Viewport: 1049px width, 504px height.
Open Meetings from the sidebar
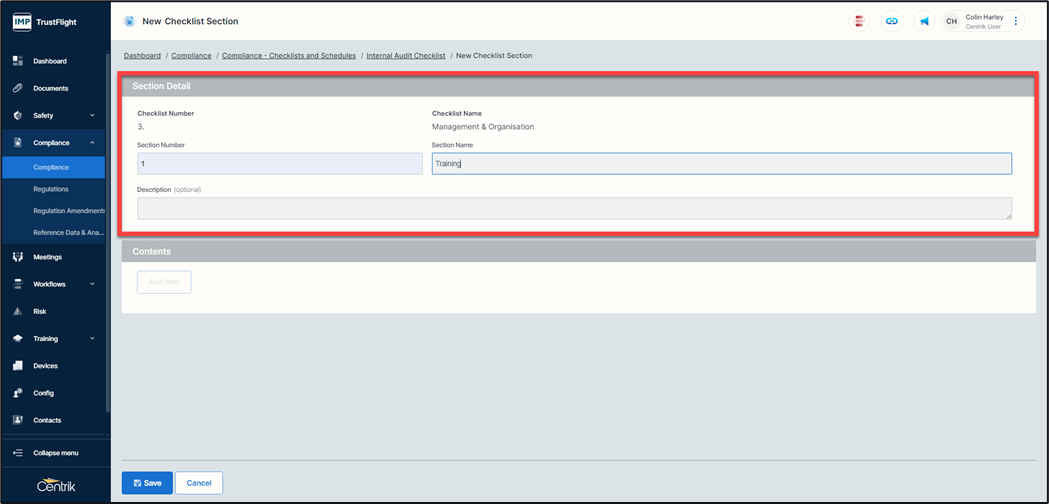47,257
